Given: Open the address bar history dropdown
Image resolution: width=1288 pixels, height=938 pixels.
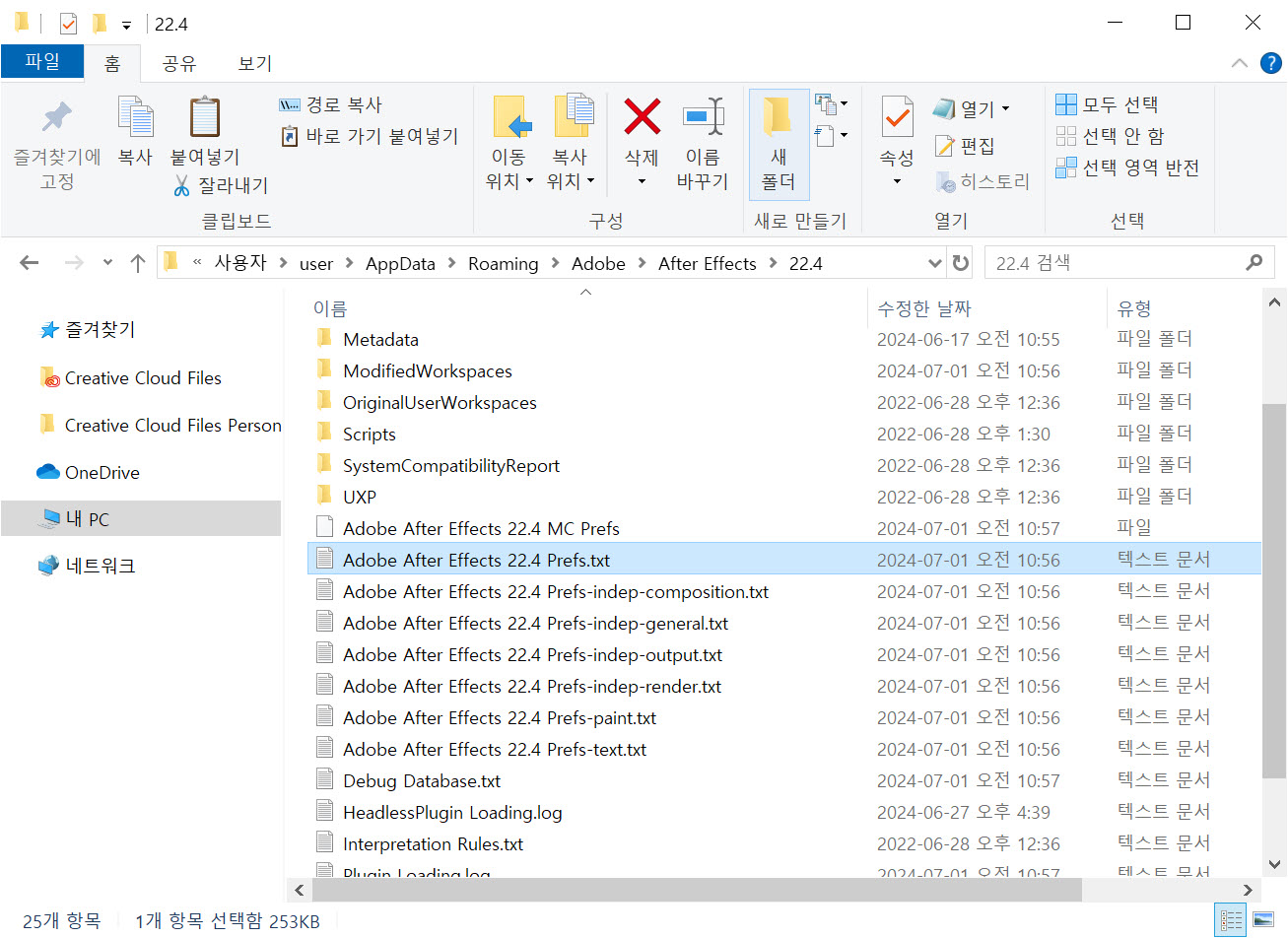Looking at the screenshot, I should click(x=935, y=263).
